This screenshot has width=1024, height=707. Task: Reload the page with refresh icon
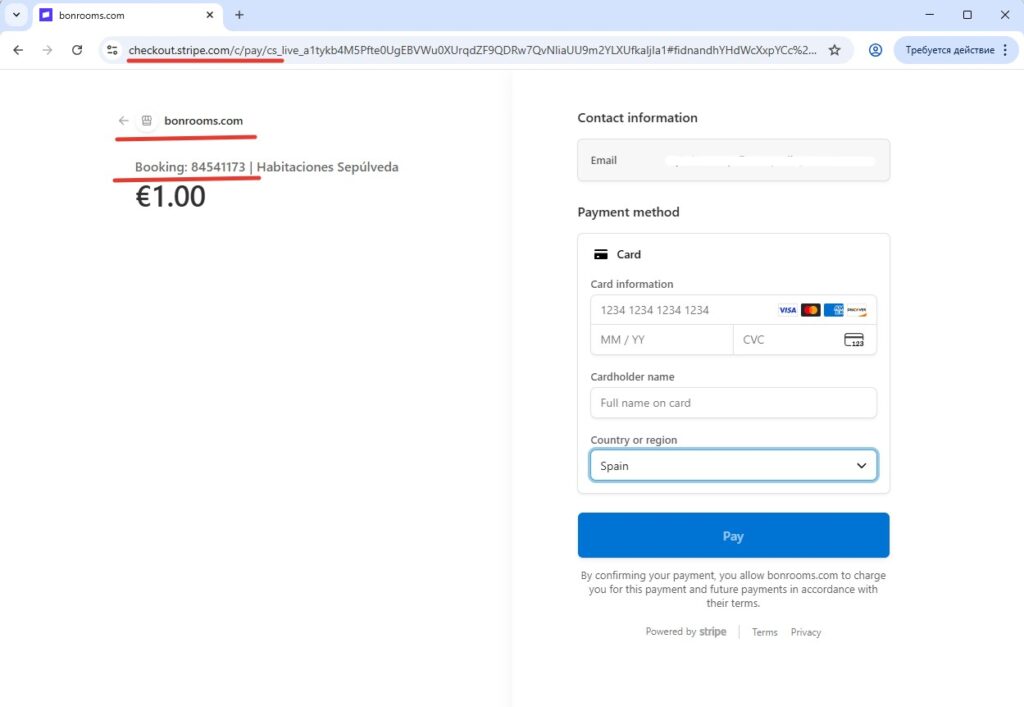(x=77, y=50)
